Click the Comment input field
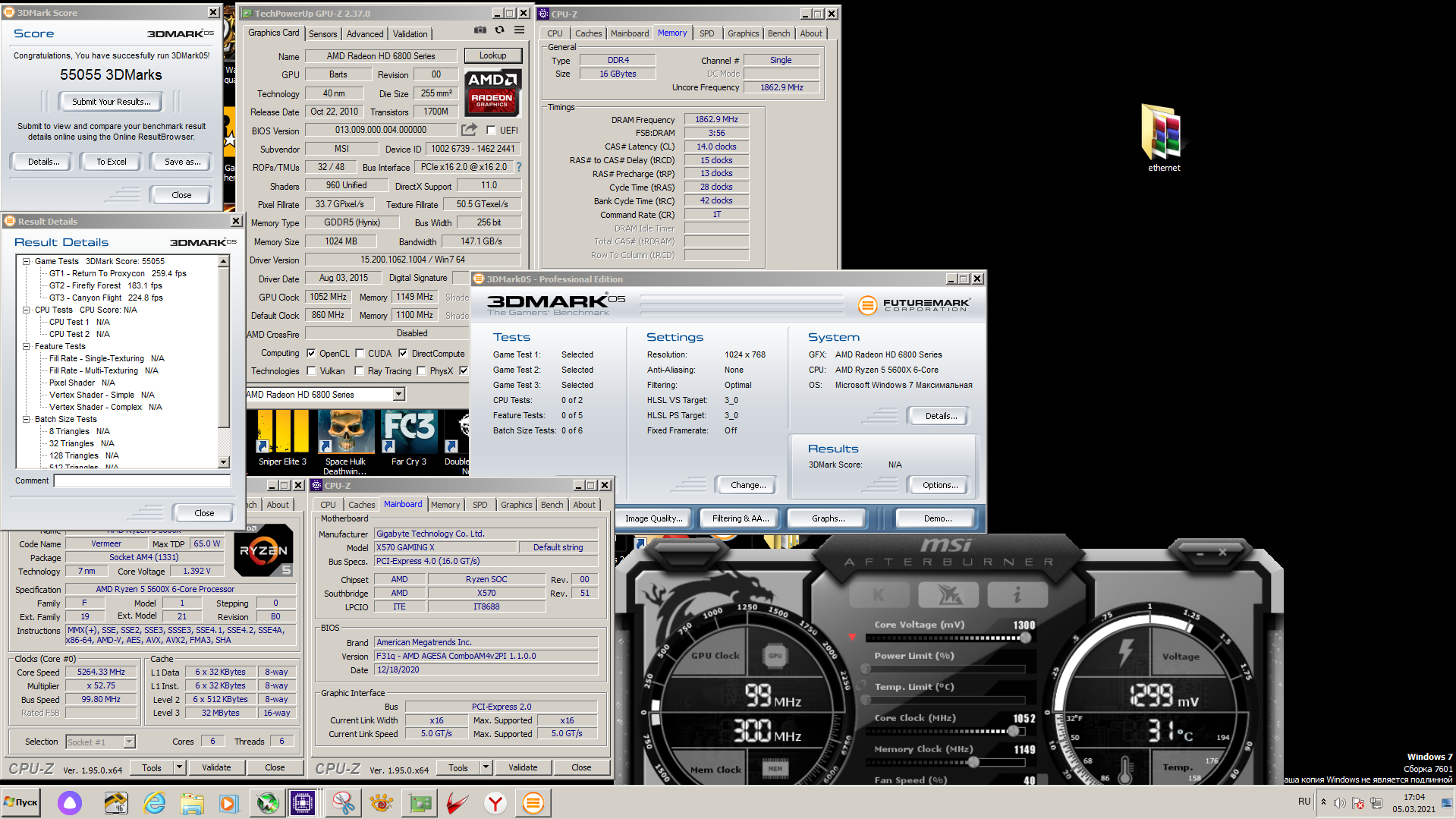 [142, 480]
